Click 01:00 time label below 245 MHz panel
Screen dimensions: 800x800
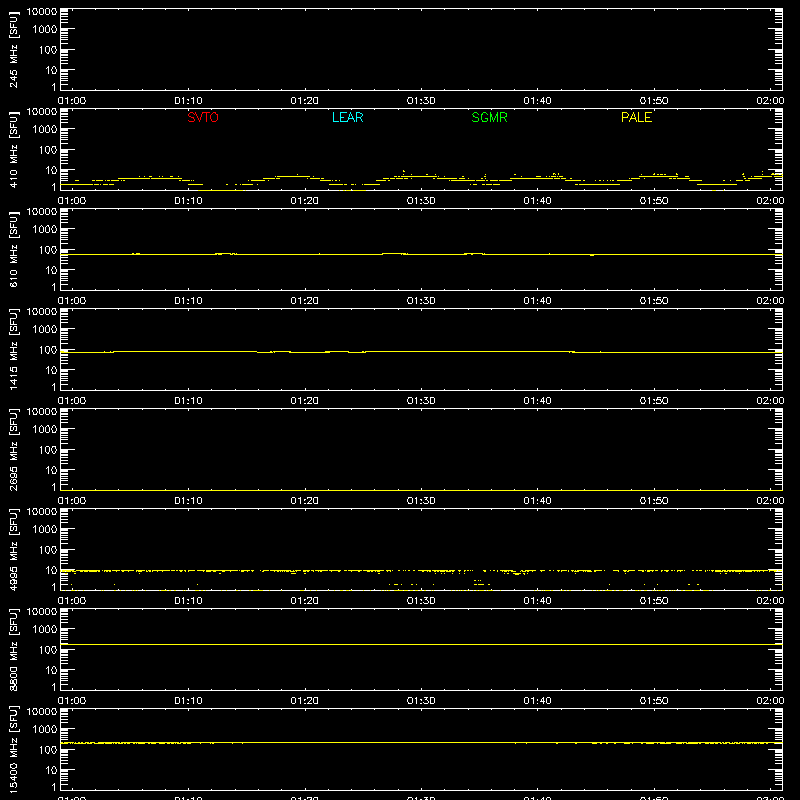coord(72,101)
